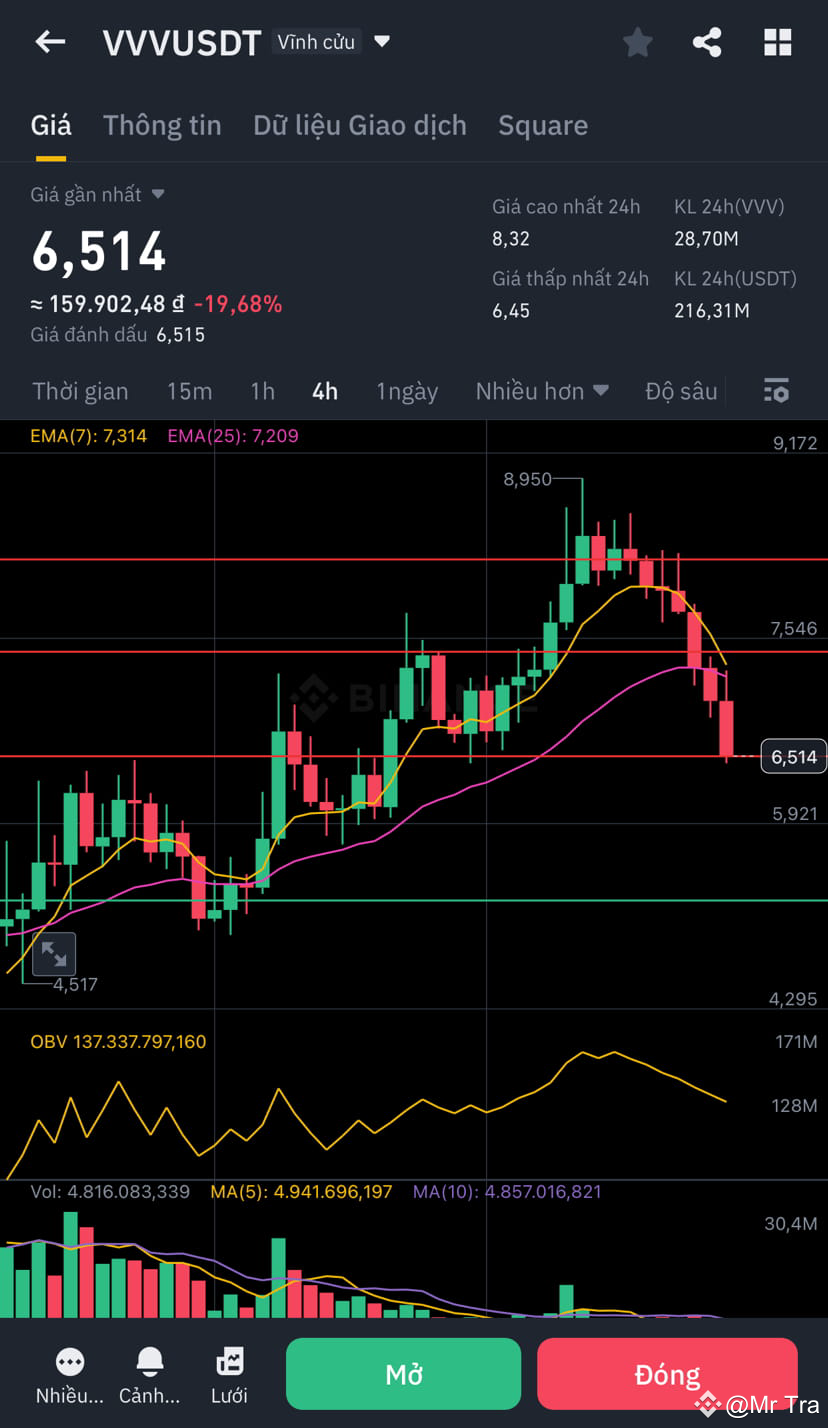The height and width of the screenshot is (1428, 828).
Task: Tap the current price tag 6,514
Action: pos(794,756)
